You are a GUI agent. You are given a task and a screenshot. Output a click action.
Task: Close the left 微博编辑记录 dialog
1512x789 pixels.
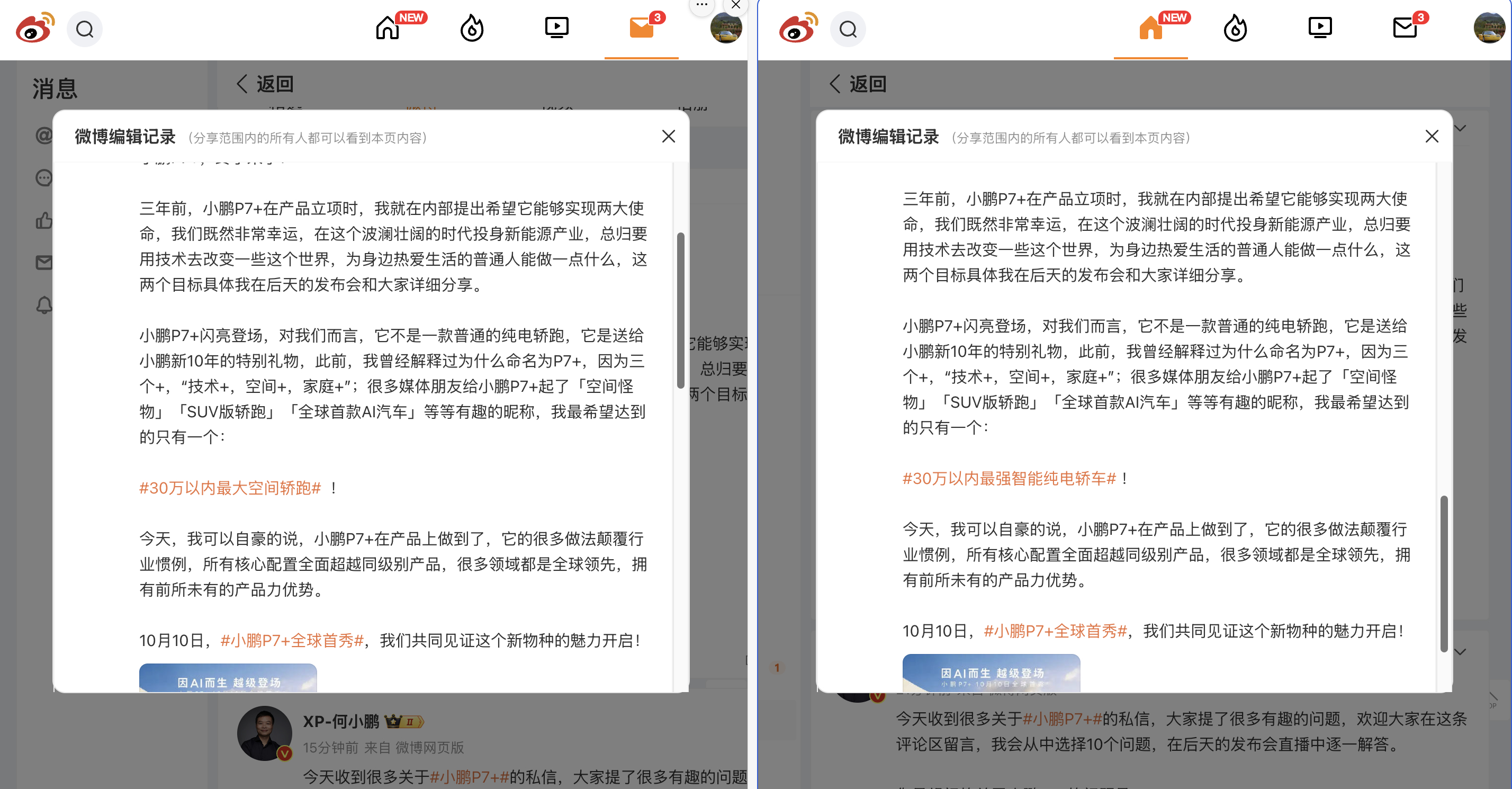(669, 136)
